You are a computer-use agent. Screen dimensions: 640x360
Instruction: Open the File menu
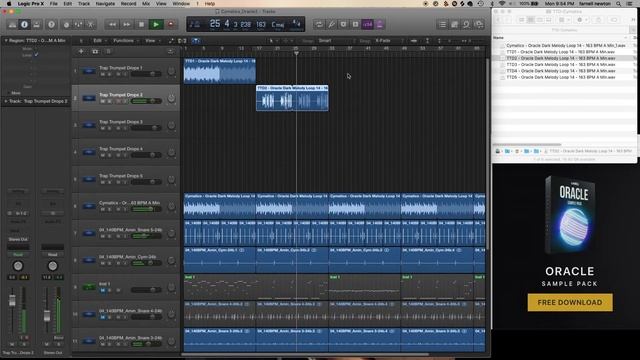53,4
